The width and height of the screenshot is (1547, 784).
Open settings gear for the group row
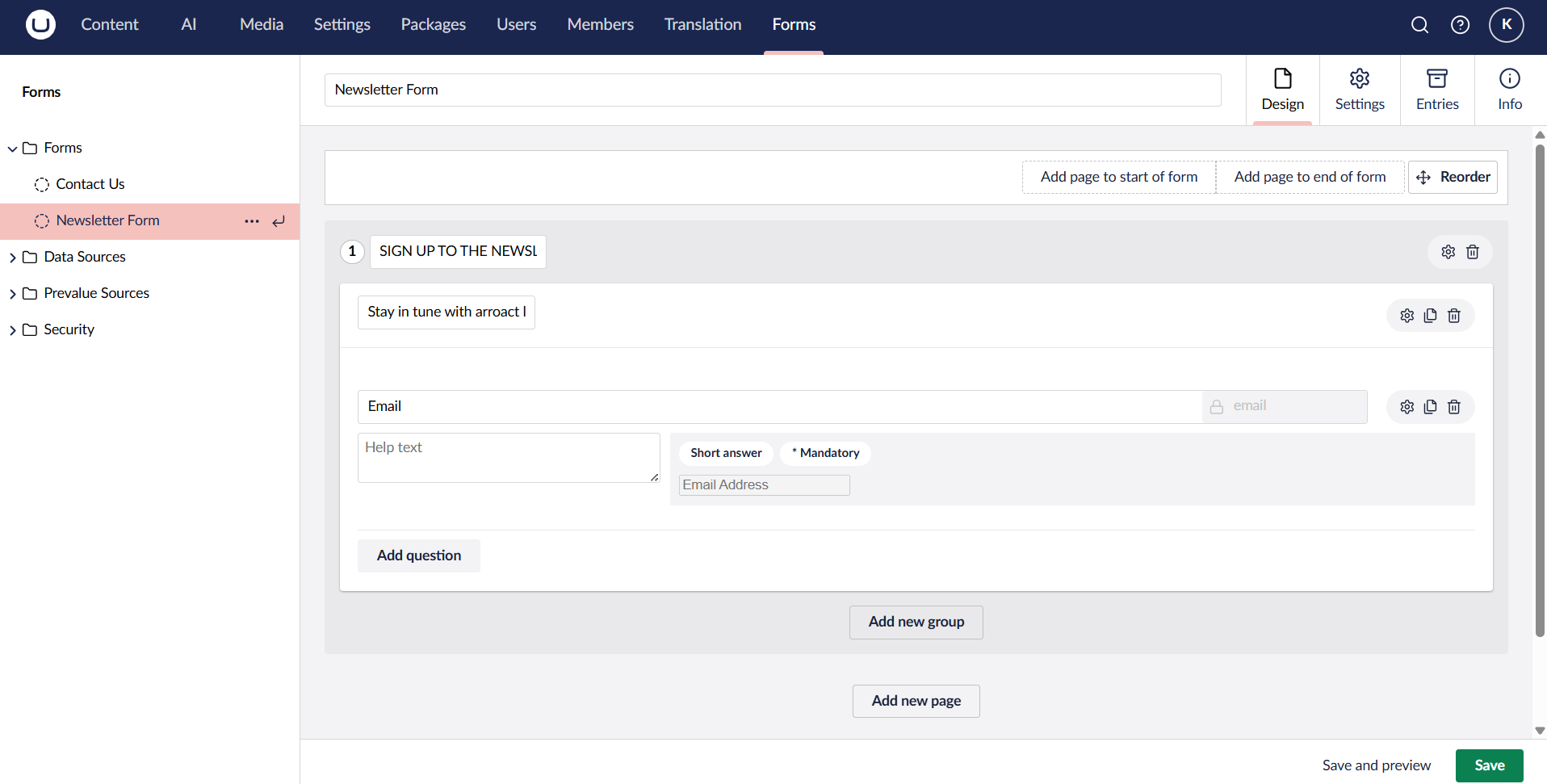pyautogui.click(x=1407, y=316)
